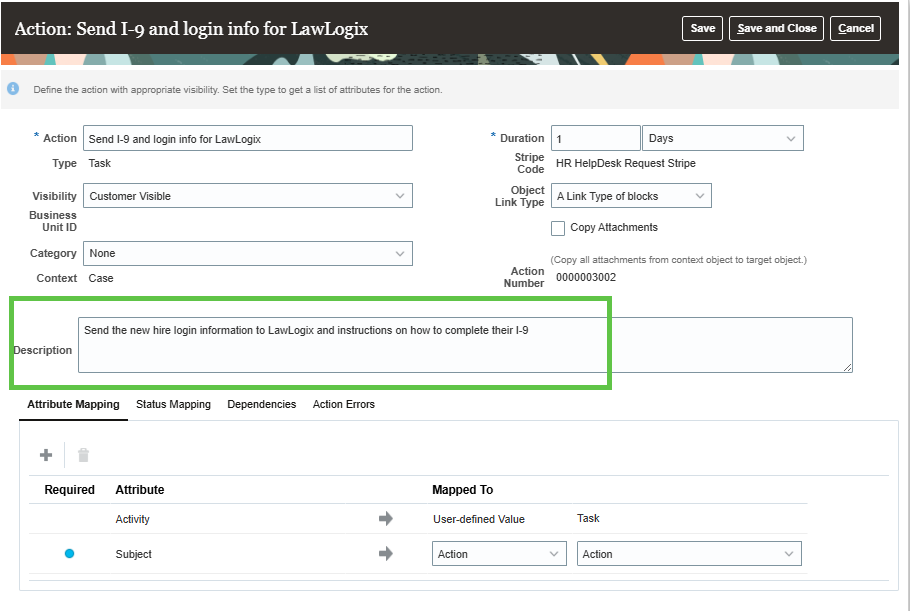Click the arrow icon in Activity row

click(386, 518)
